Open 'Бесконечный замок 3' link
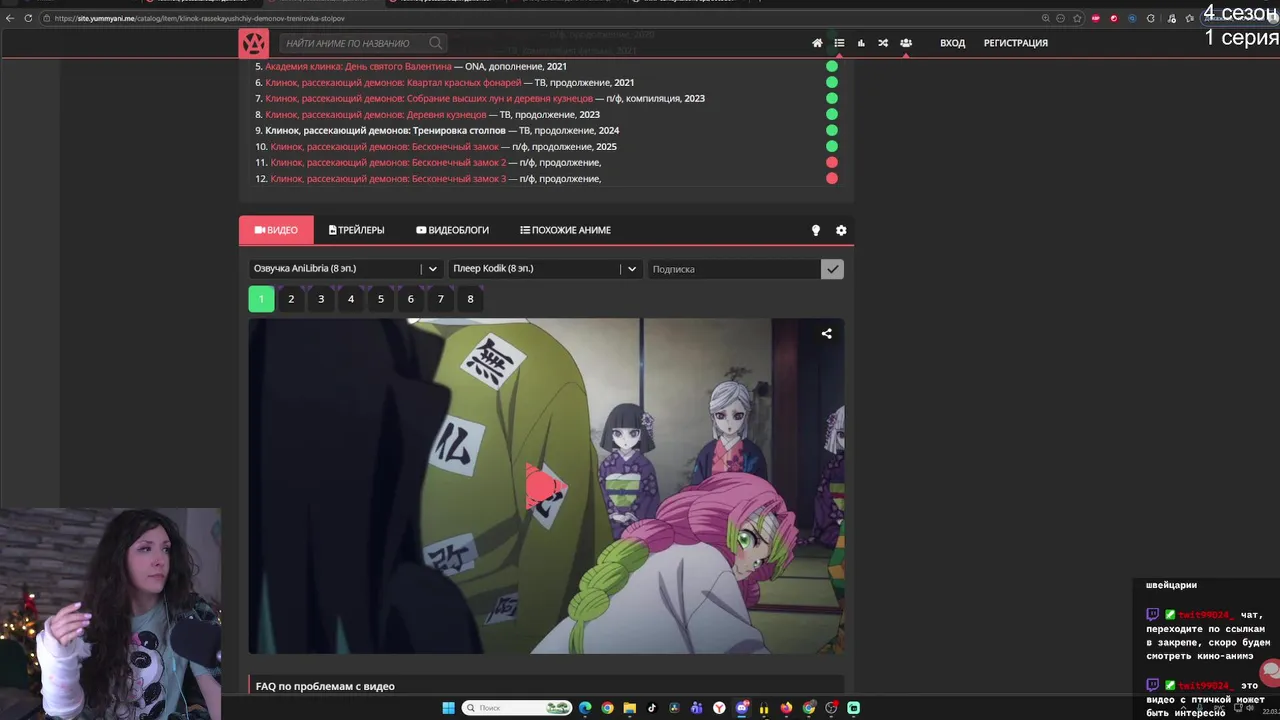Screen dimensions: 1280x720 point(388,179)
